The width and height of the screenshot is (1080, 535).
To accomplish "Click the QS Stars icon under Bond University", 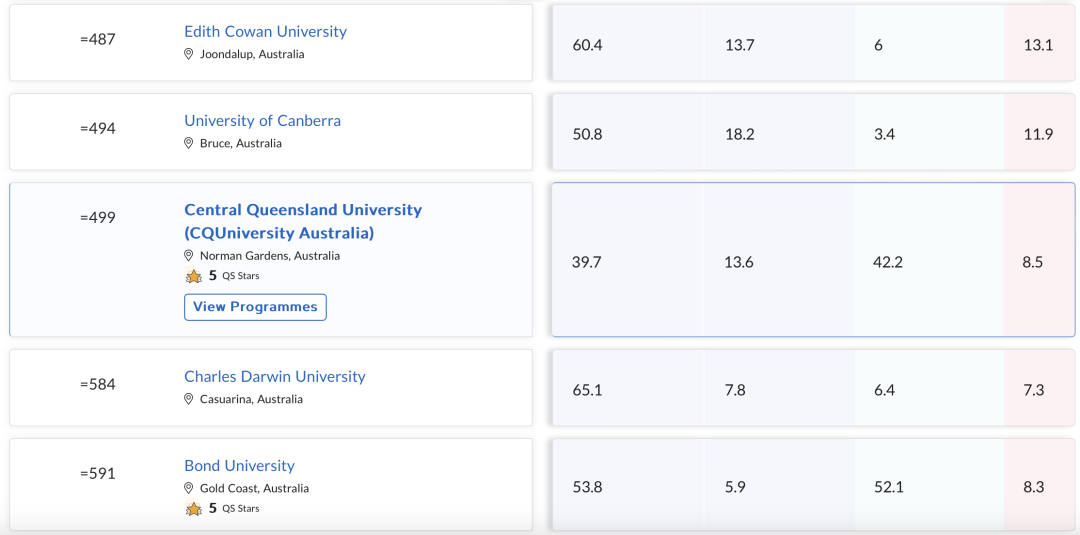I will pos(194,509).
